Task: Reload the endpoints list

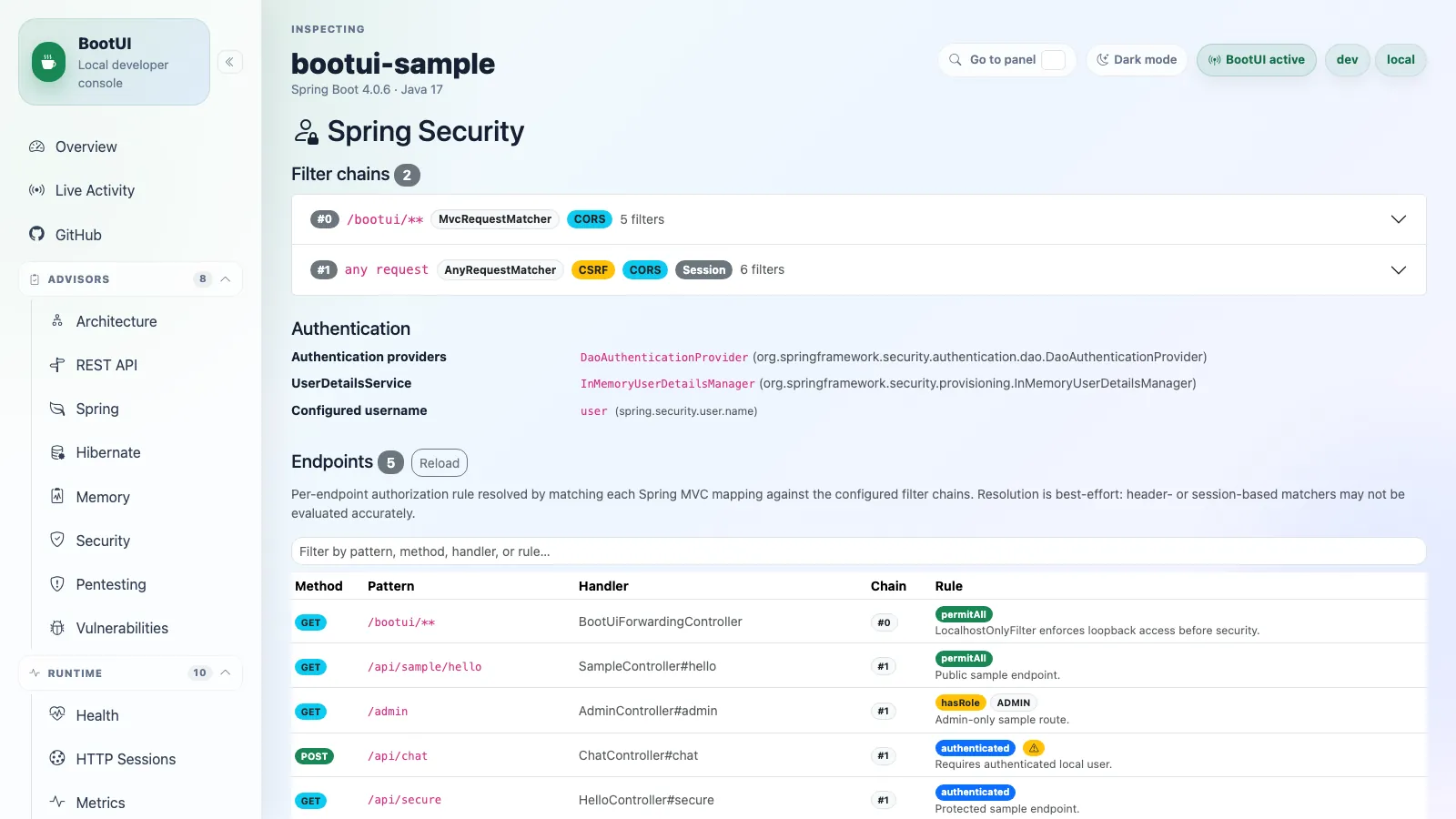Action: point(440,463)
